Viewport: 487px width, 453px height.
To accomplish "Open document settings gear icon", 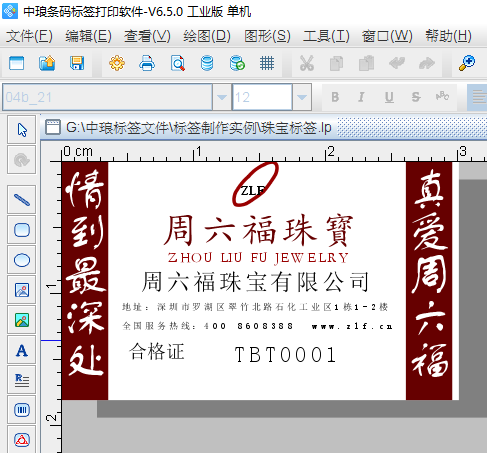I will click(117, 63).
